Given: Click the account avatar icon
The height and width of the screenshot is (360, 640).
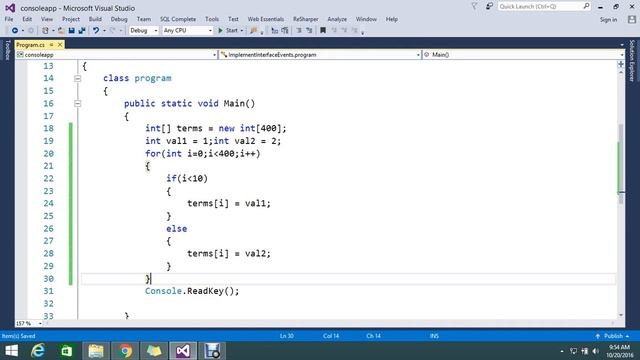Looking at the screenshot, I should click(x=632, y=19).
